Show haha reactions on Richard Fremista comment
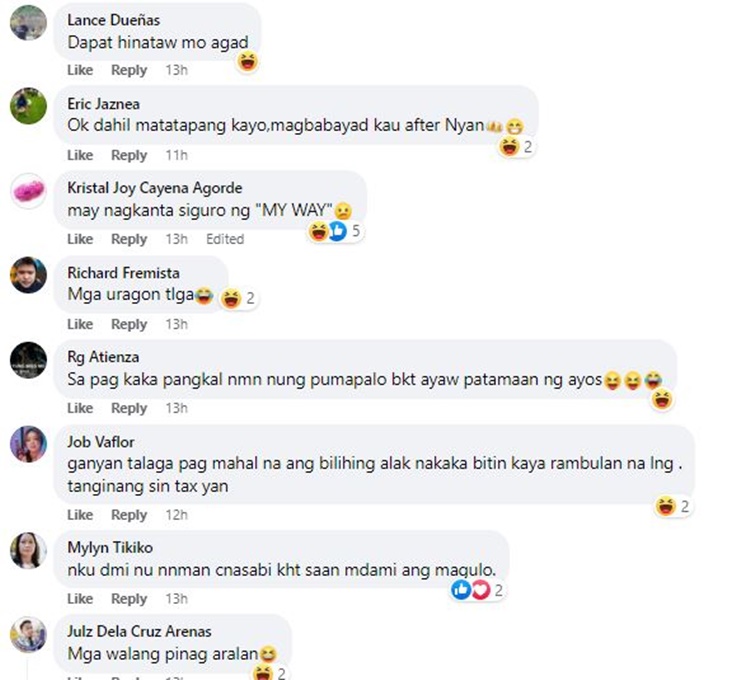 [238, 298]
